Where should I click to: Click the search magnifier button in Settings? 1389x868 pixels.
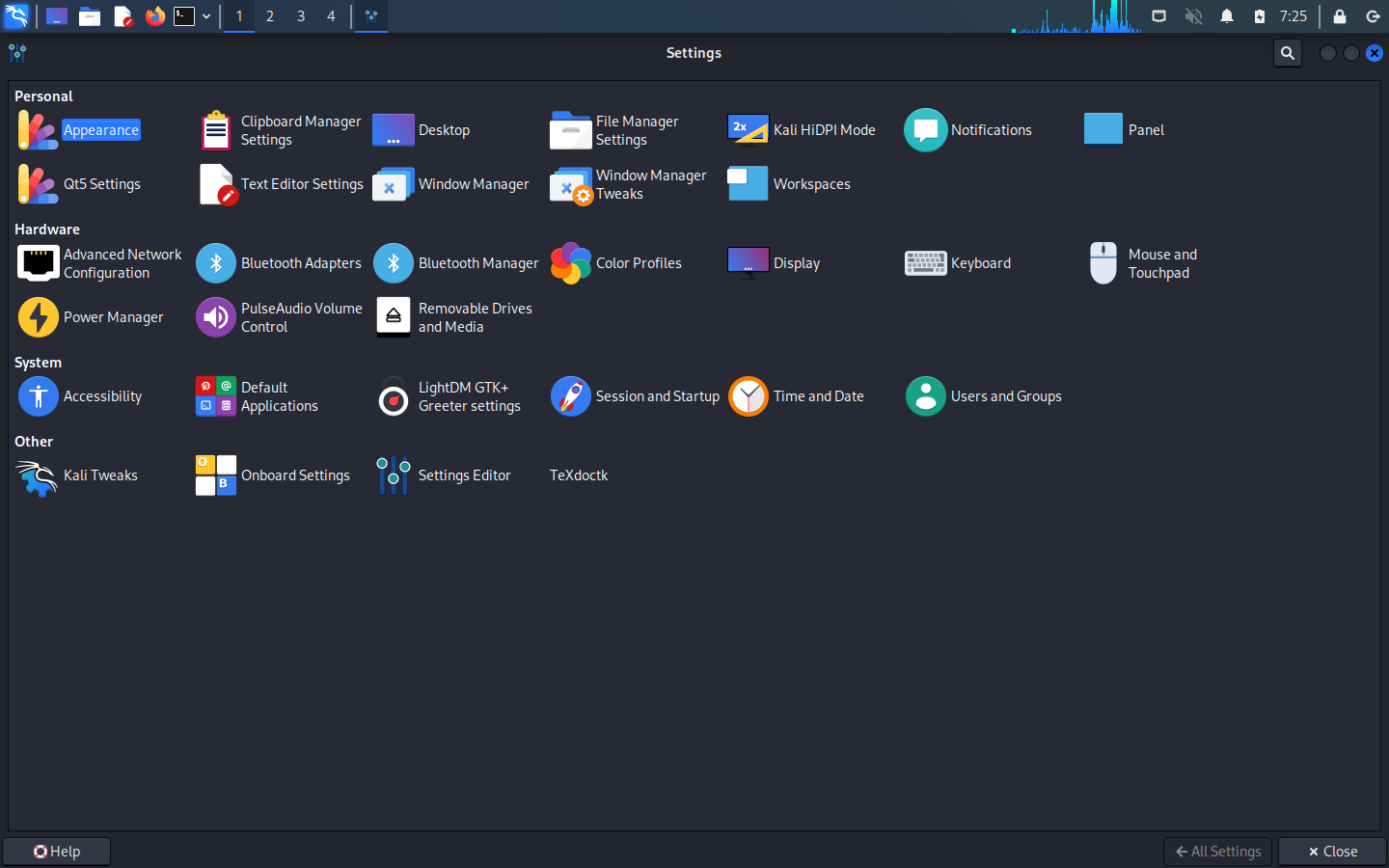click(1288, 53)
